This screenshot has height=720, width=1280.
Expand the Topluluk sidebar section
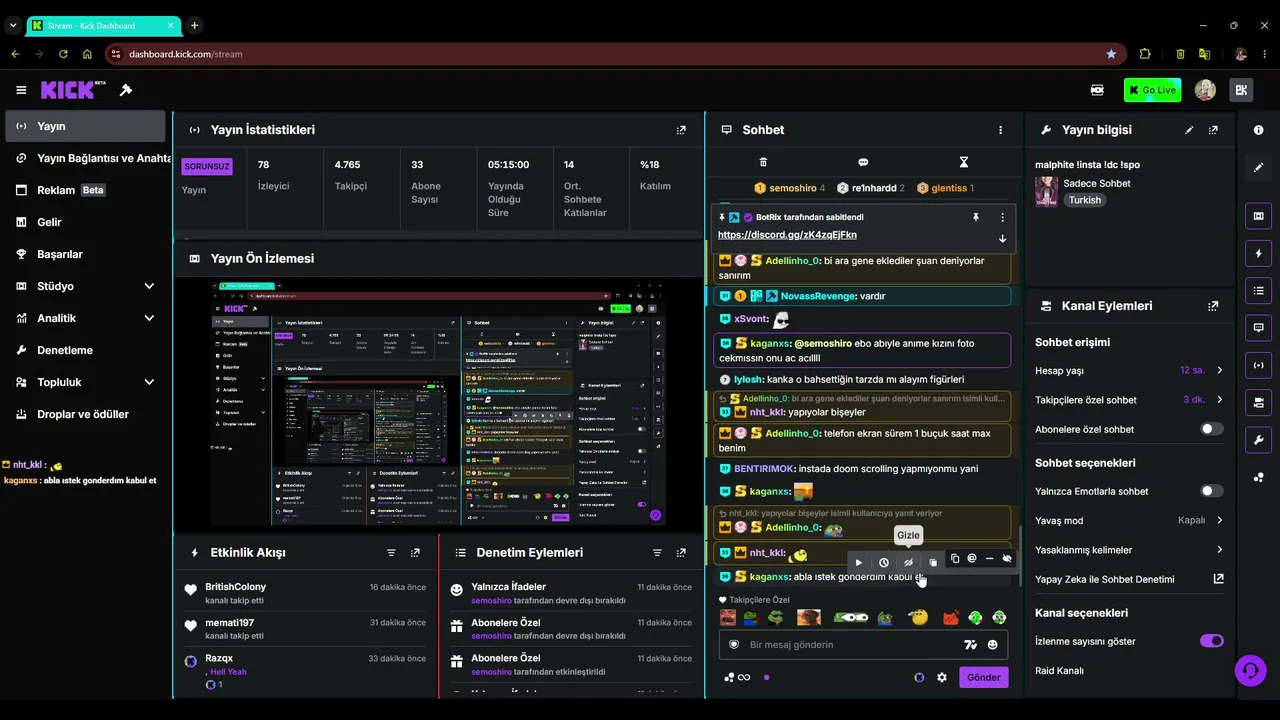(x=149, y=382)
